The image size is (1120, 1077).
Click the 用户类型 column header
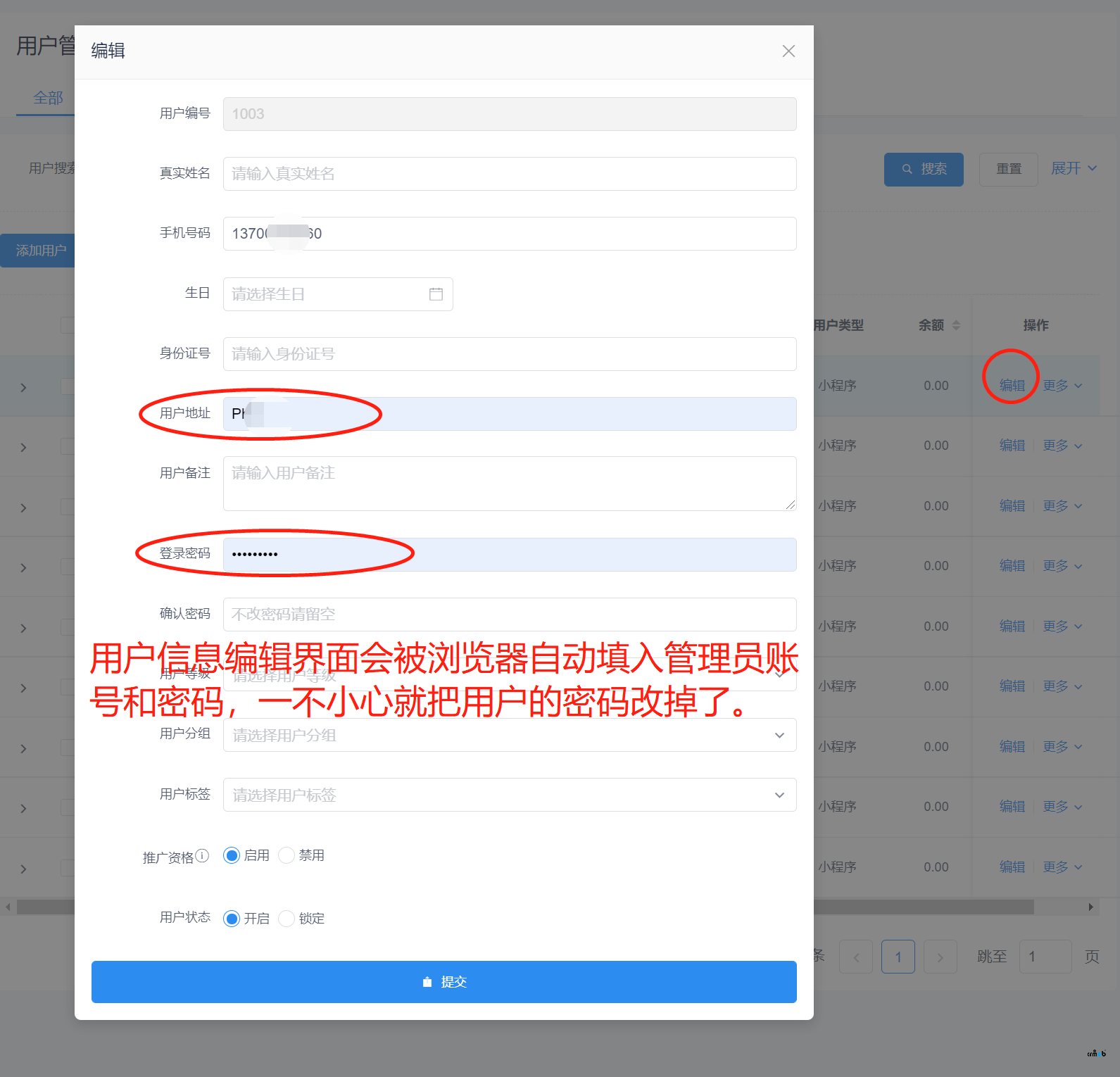point(838,325)
